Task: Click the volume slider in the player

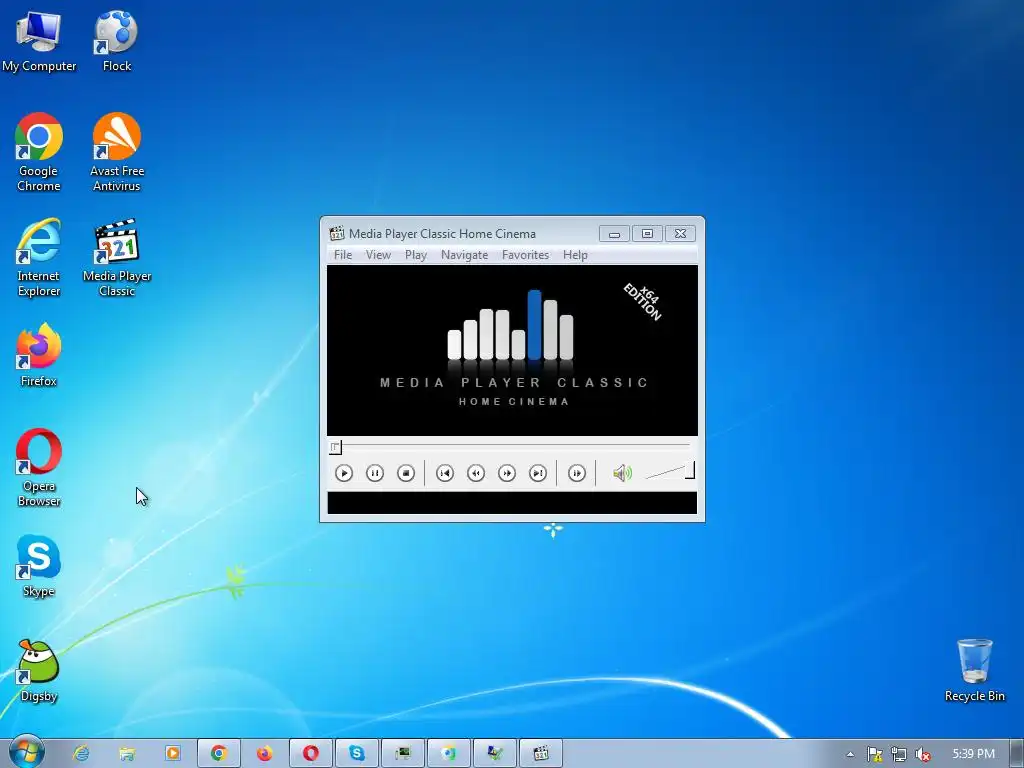Action: pos(670,471)
